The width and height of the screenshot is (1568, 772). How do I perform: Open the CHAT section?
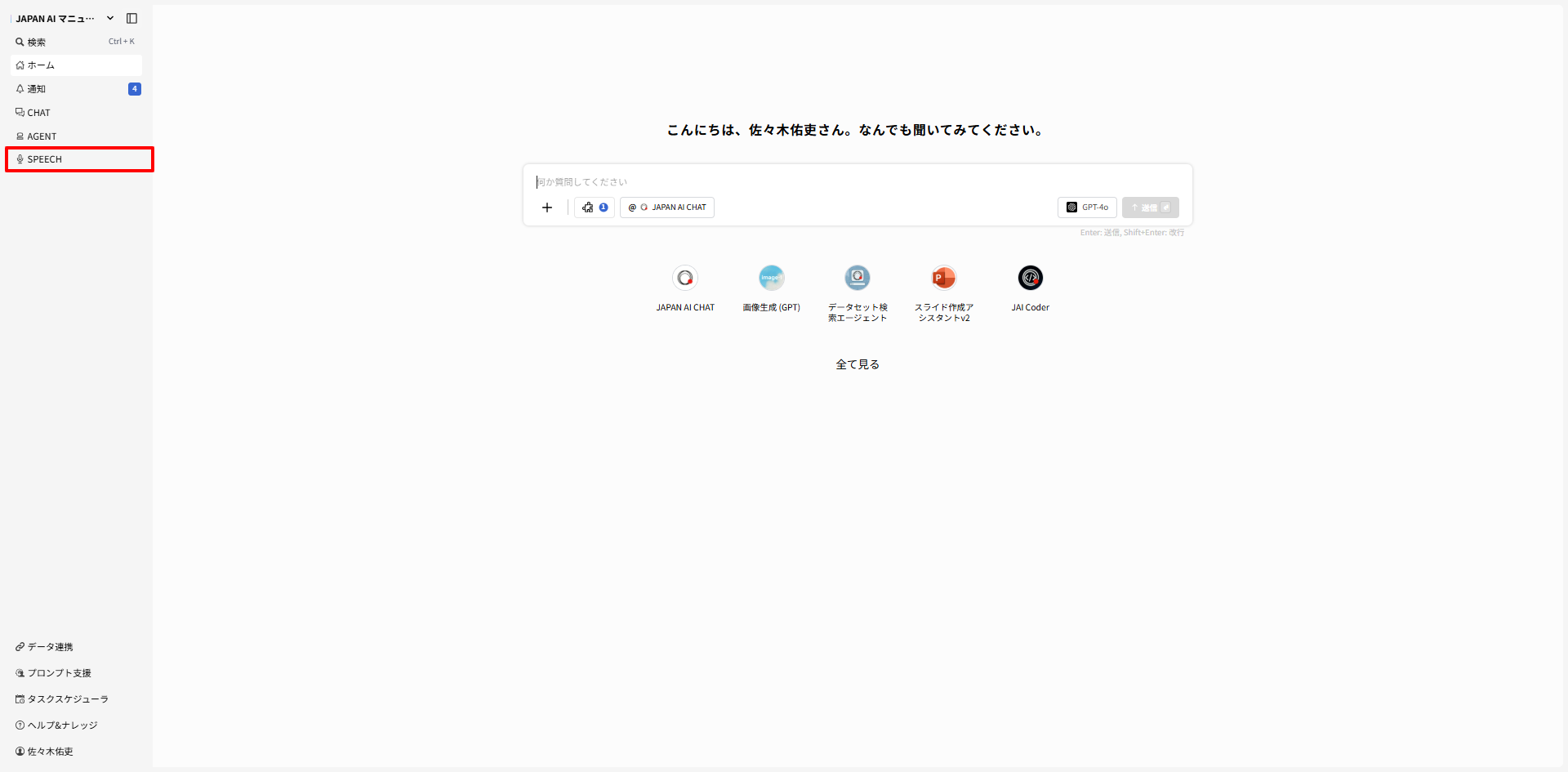pos(38,112)
